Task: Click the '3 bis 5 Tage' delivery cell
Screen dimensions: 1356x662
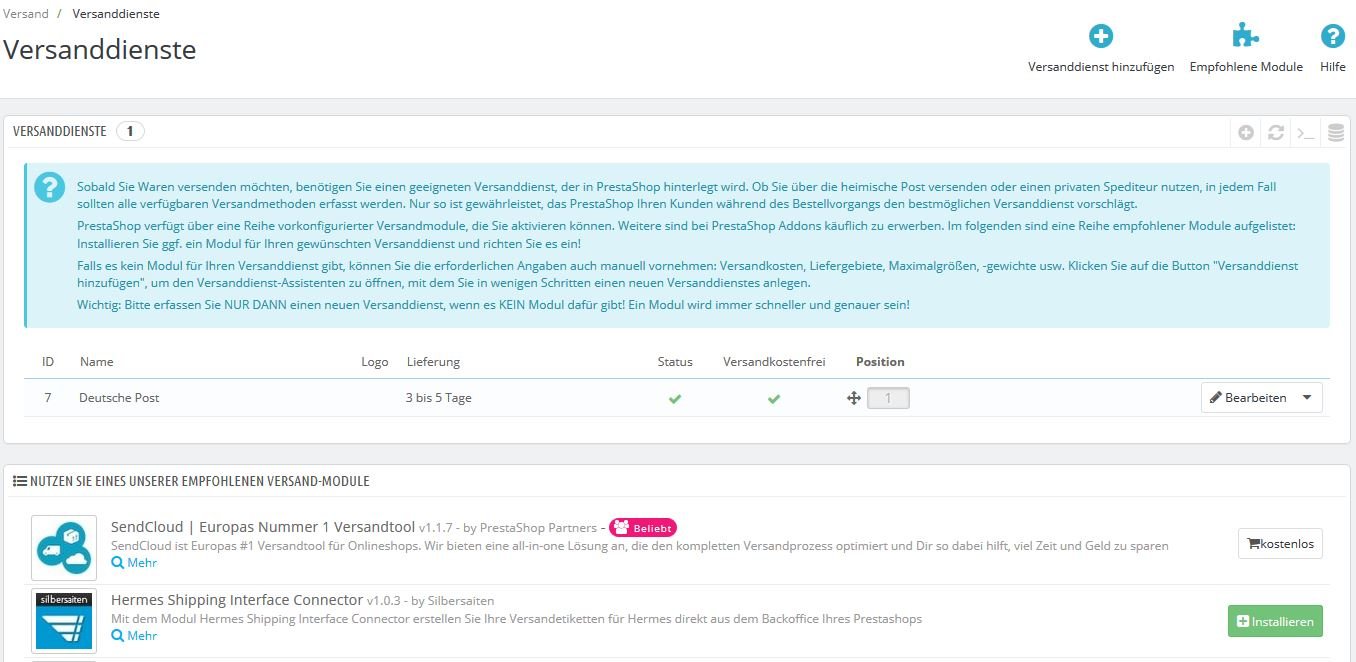Action: (x=438, y=398)
